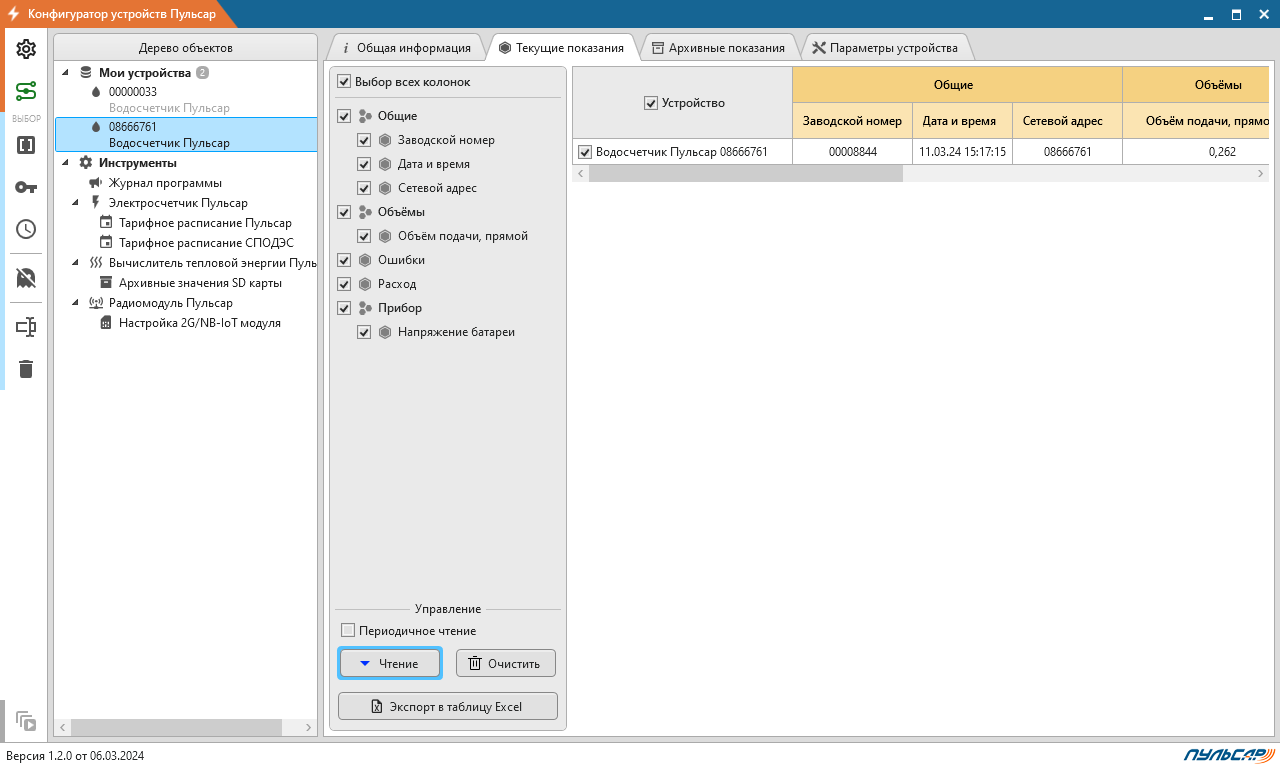
Task: Toggle Напряжение батареи checkbox
Action: tap(365, 332)
